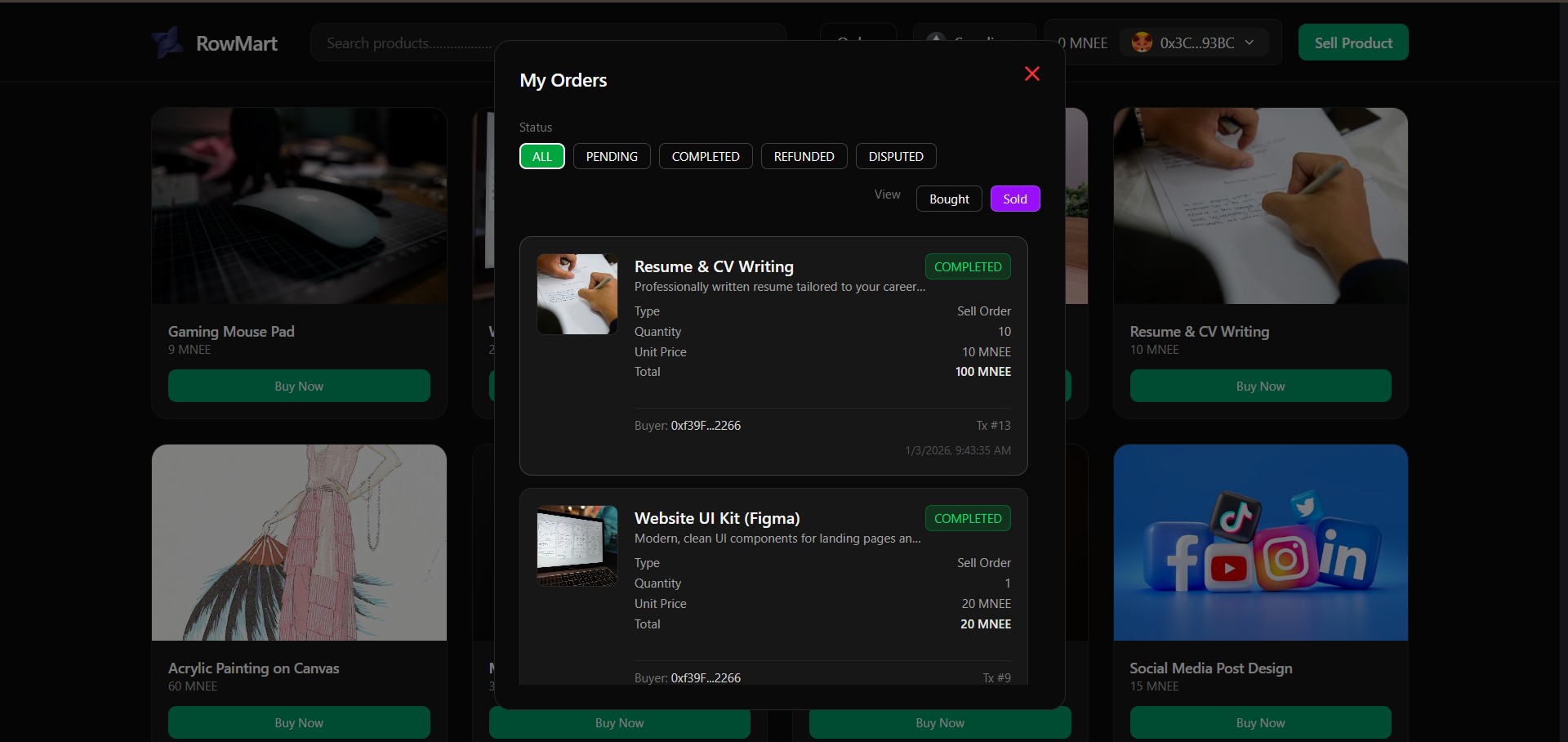Close the My Orders dialog with the red X

1032,74
